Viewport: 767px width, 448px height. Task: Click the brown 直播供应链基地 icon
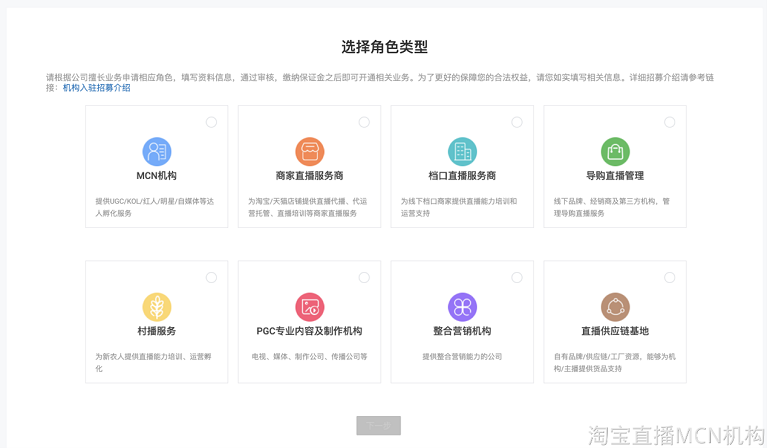[615, 307]
